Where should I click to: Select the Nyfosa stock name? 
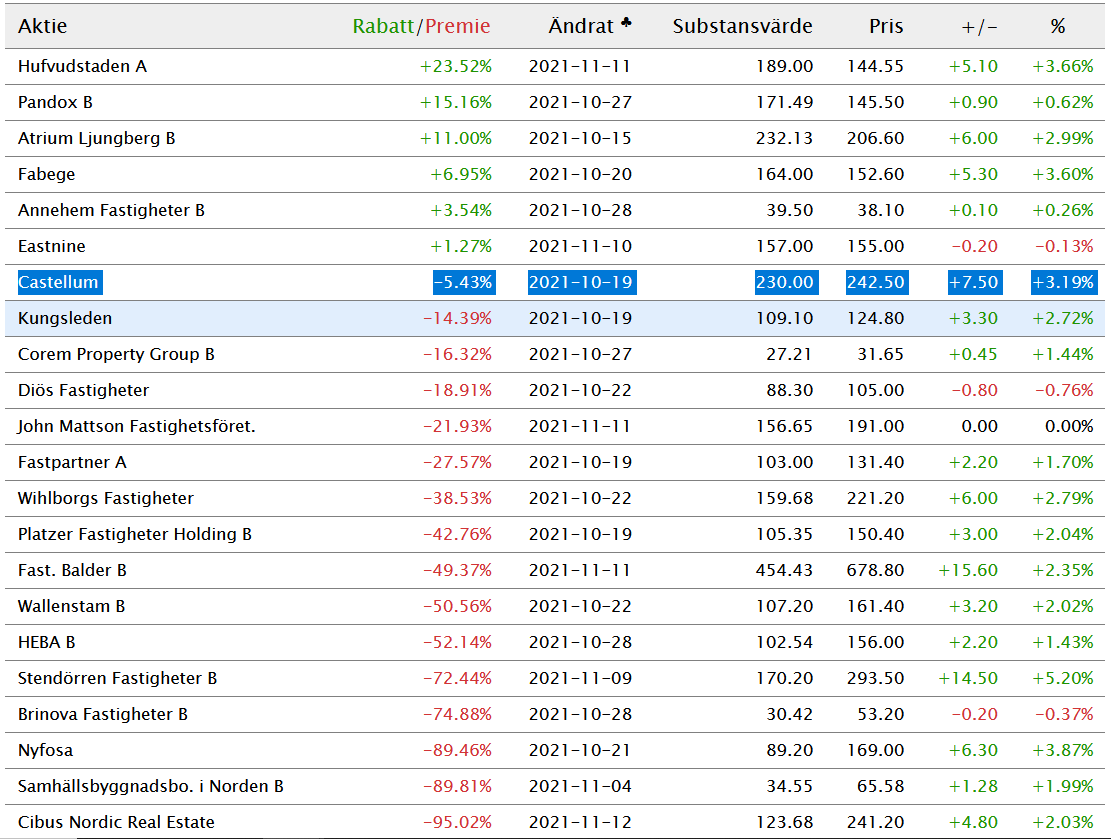pyautogui.click(x=45, y=750)
